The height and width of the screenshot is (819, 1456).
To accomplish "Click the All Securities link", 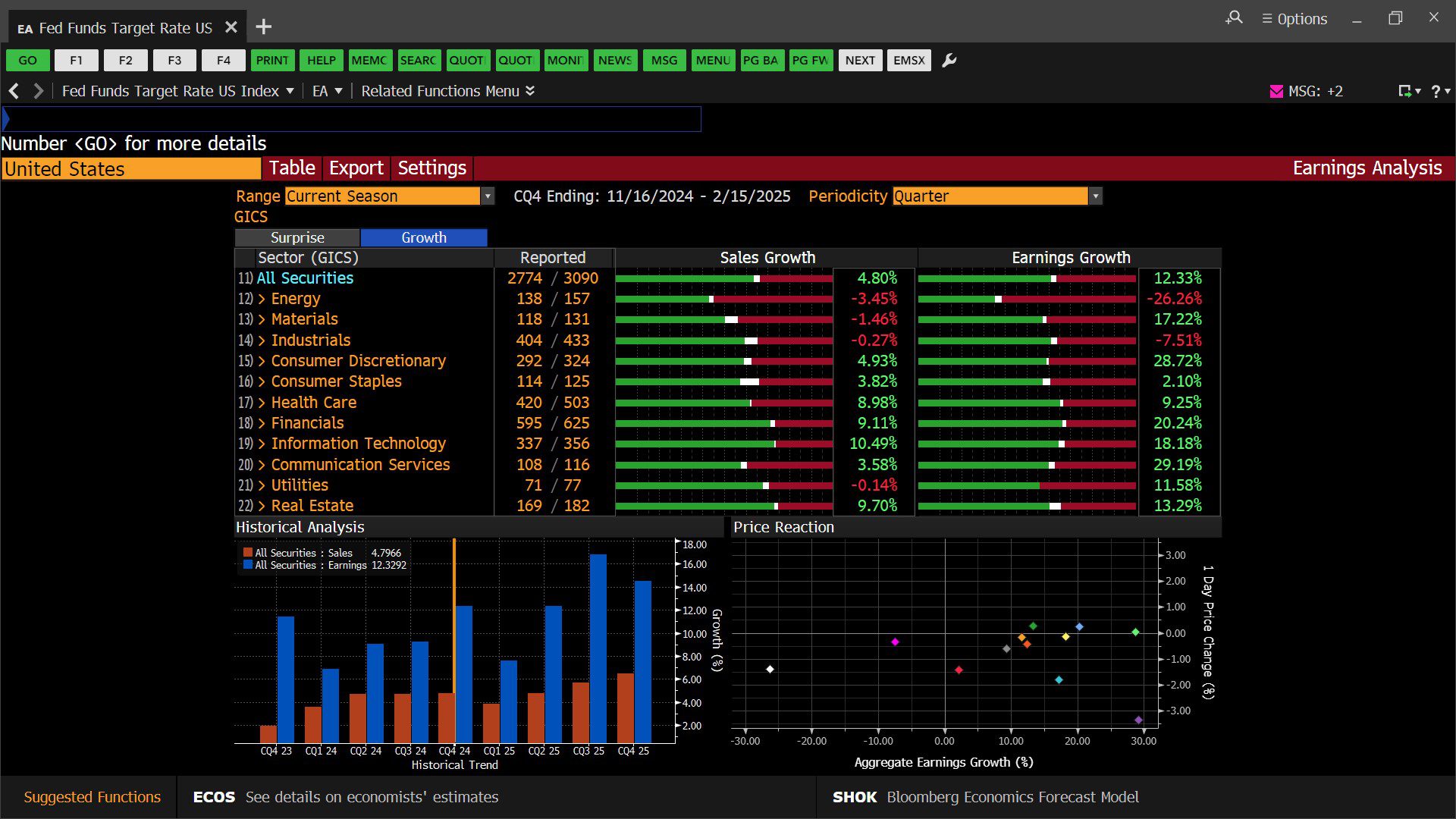I will point(305,278).
